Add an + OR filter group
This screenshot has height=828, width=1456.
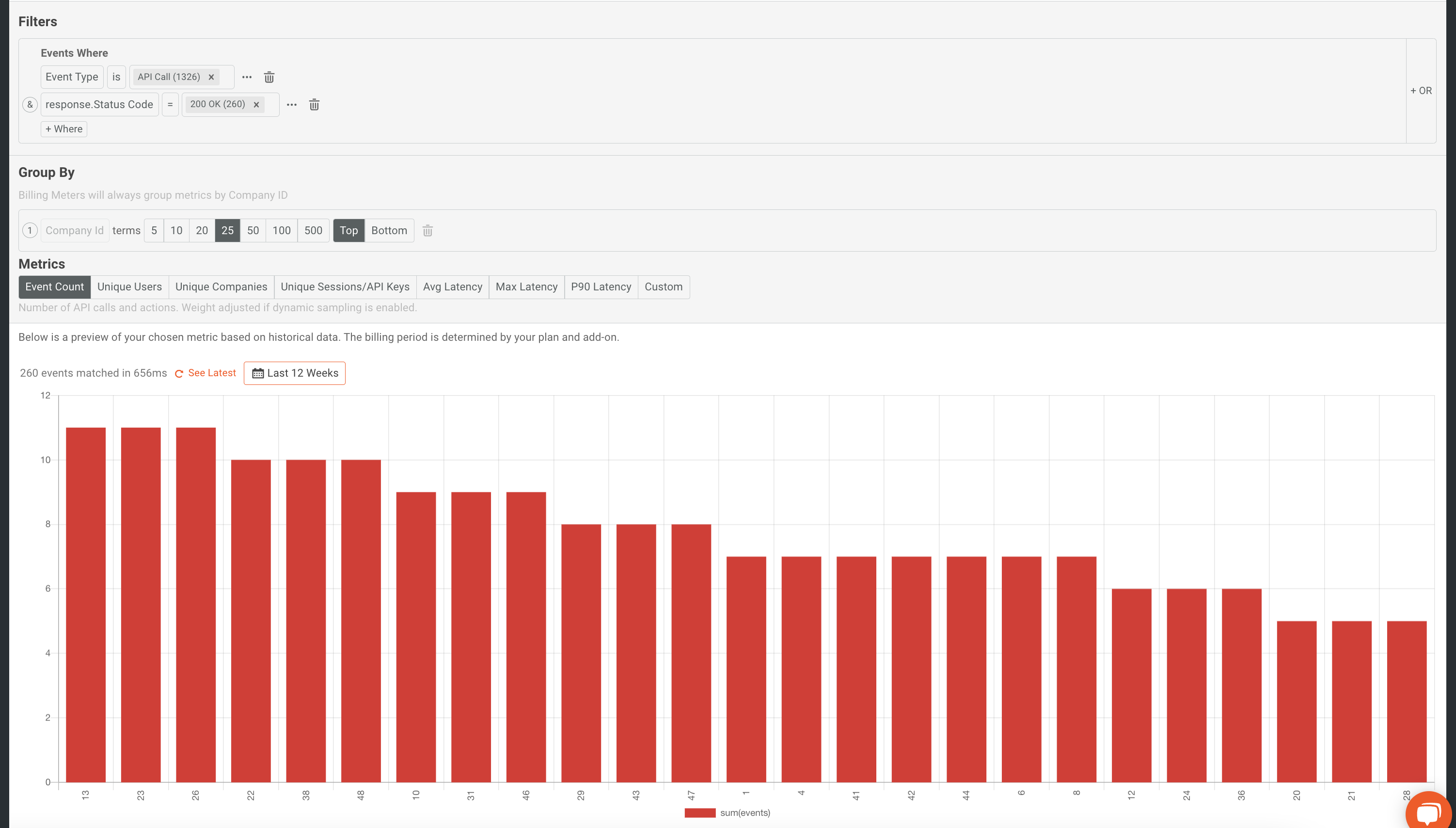point(1421,91)
